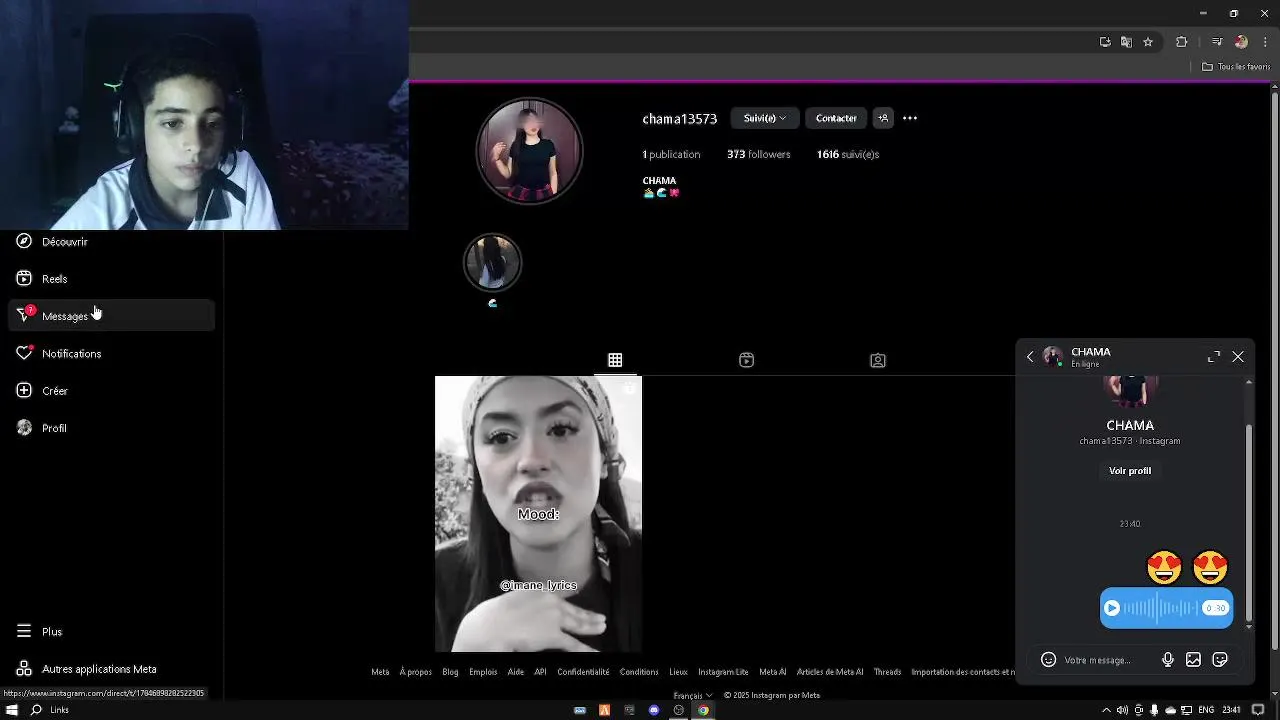View the 1616 suivi(e)s list
The image size is (1280, 720).
coord(847,154)
